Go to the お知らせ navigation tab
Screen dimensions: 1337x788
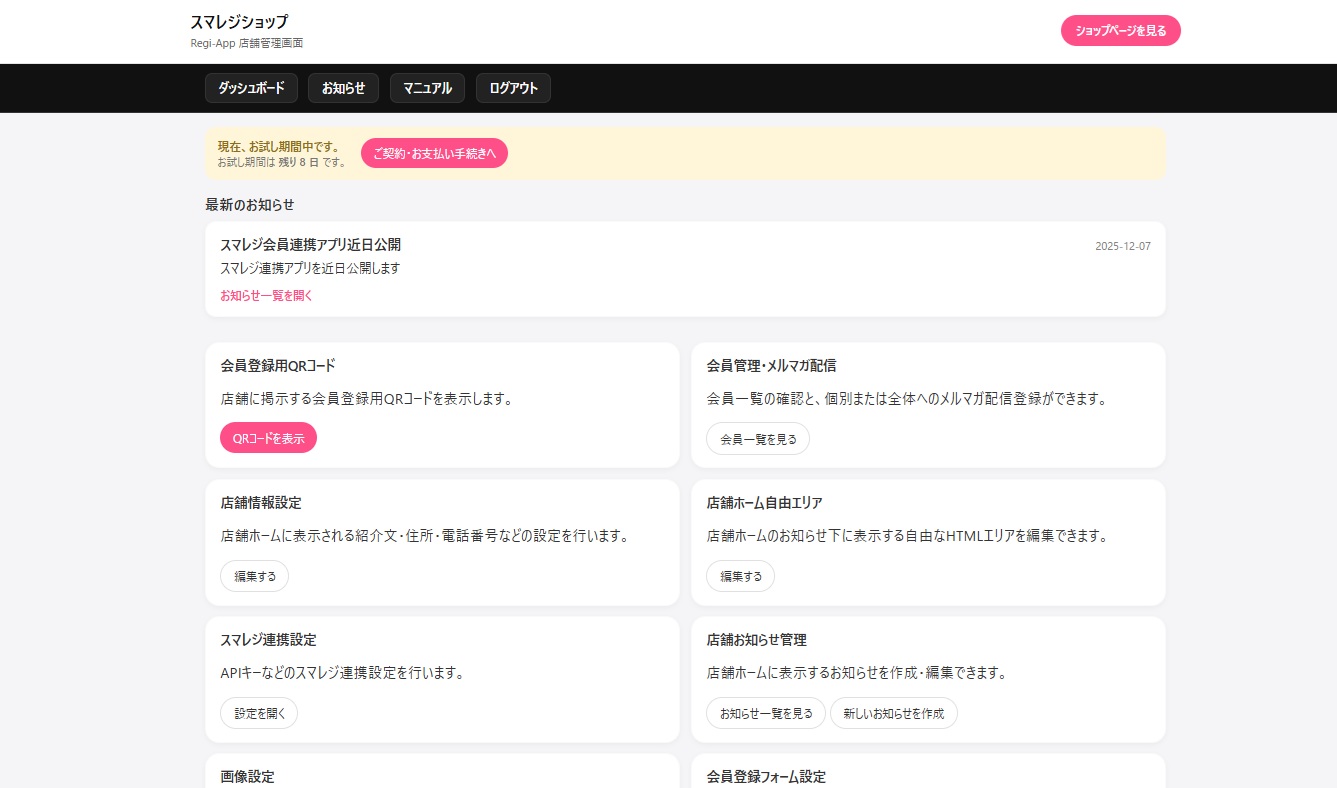343,88
